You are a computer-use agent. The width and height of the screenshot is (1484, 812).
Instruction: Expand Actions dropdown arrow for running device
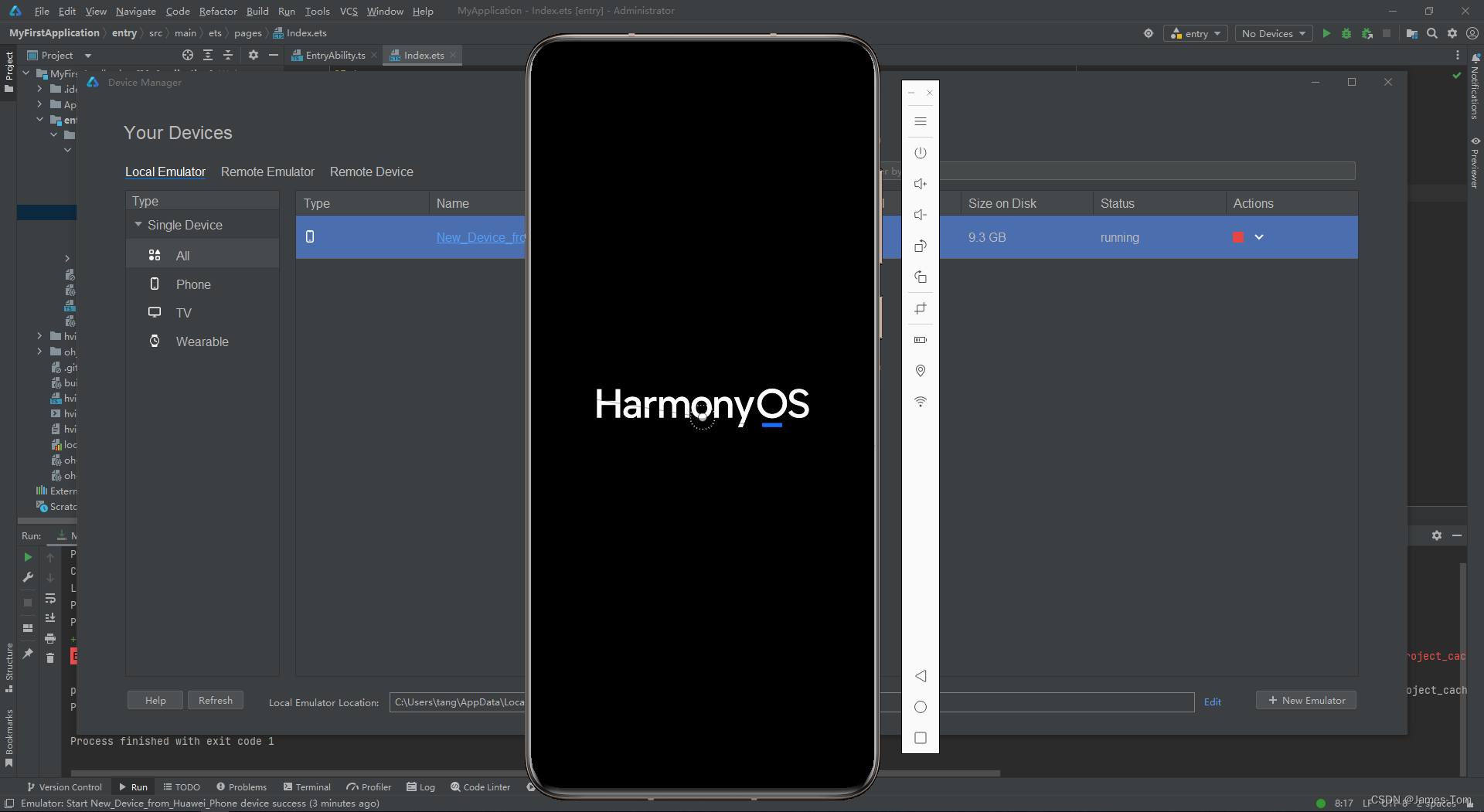point(1259,237)
